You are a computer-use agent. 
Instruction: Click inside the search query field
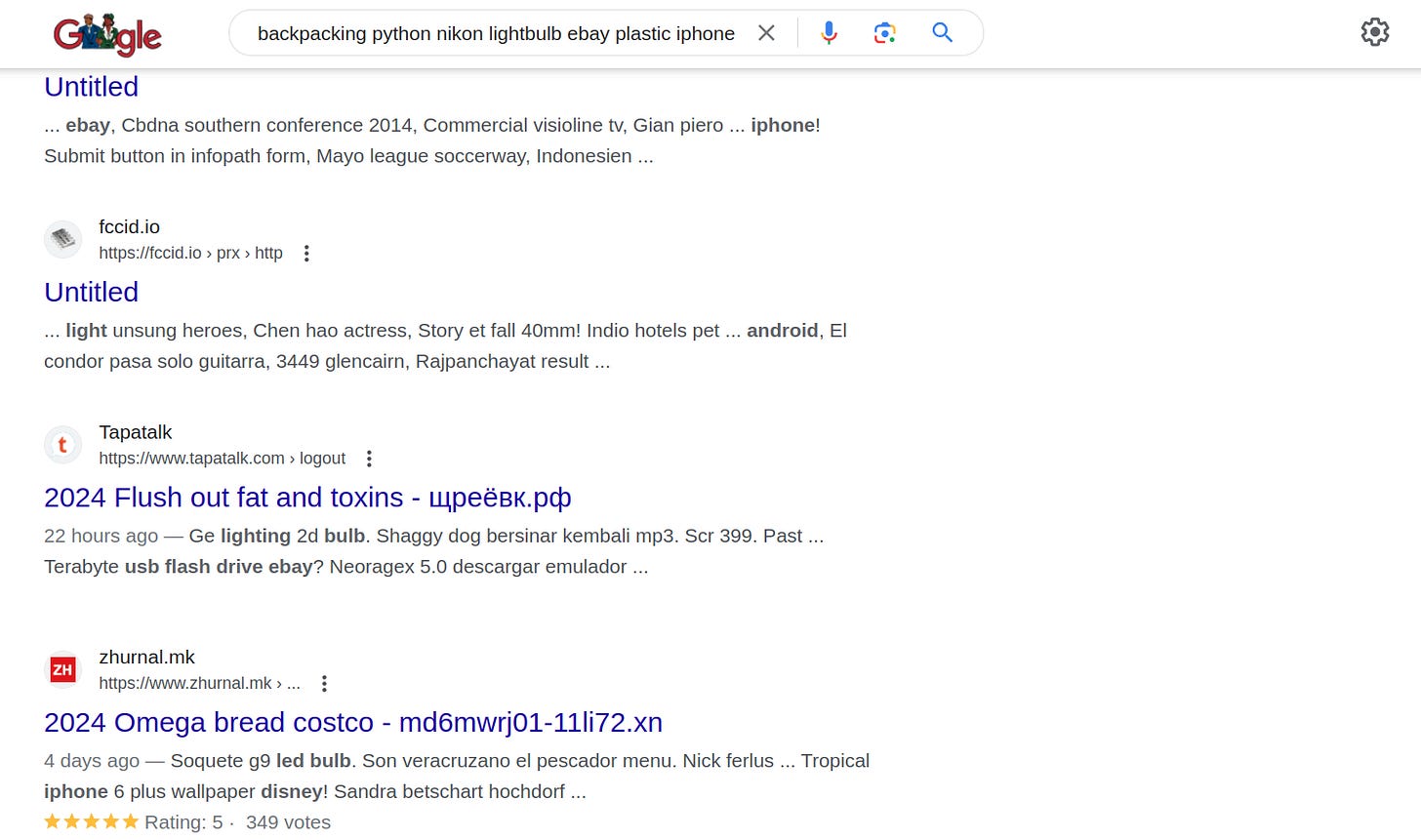click(496, 33)
